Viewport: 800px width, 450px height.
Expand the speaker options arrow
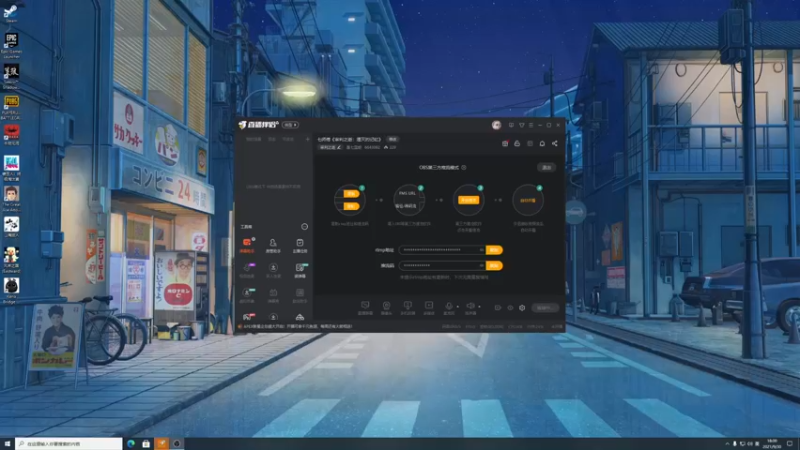[479, 307]
